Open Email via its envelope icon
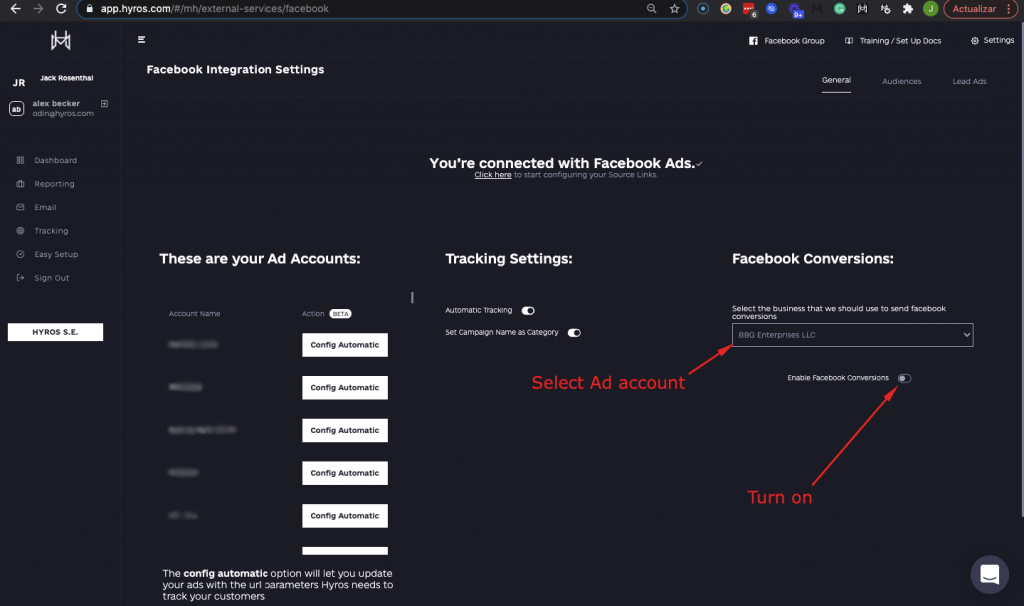Screen dimensions: 1024x606 tap(20, 207)
